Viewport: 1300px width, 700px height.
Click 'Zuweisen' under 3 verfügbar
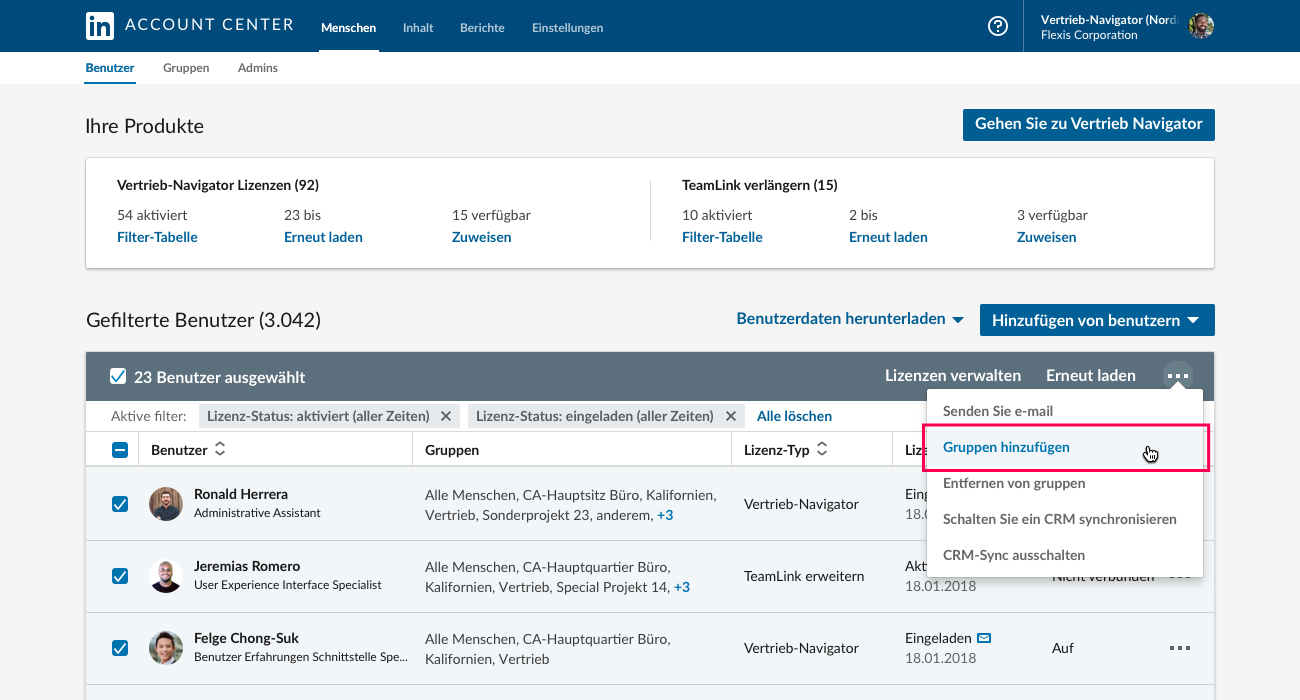click(1046, 237)
